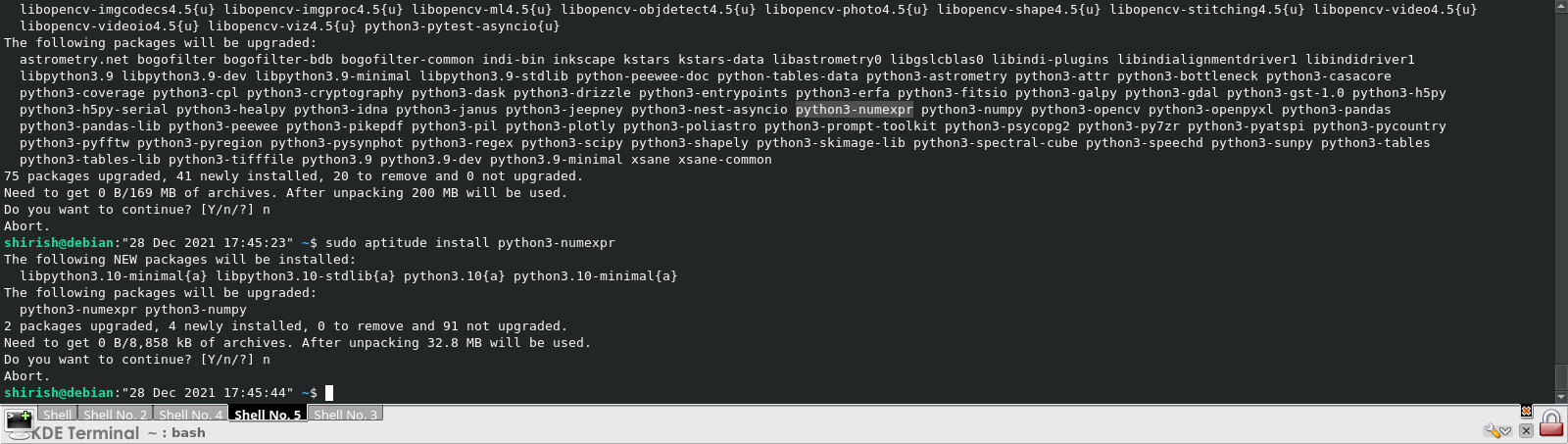This screenshot has height=444, width=1568.
Task: Switch to Shell No. 3 tab
Action: pos(345,415)
